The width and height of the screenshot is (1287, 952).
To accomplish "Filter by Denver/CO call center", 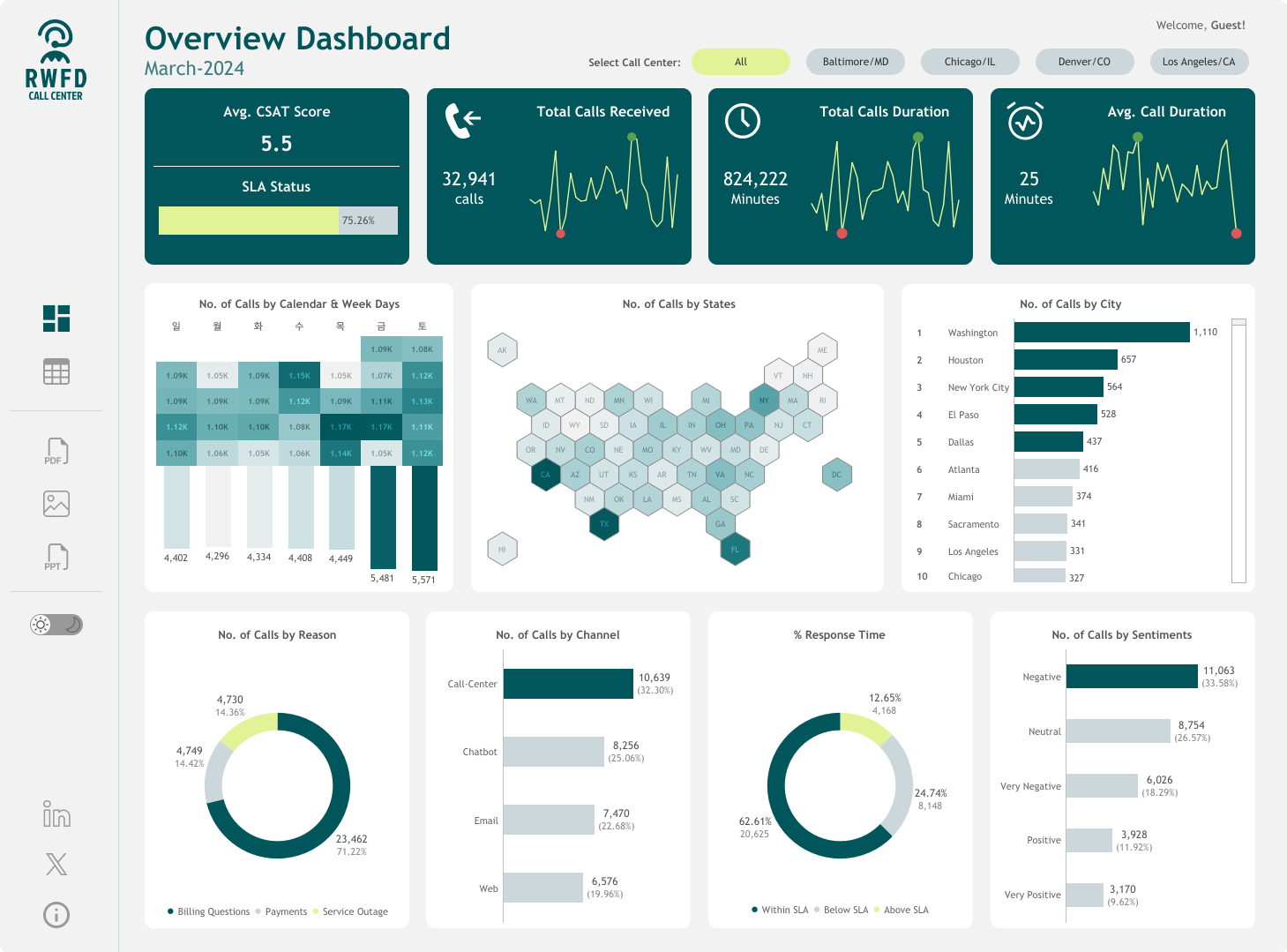I will tap(1085, 62).
